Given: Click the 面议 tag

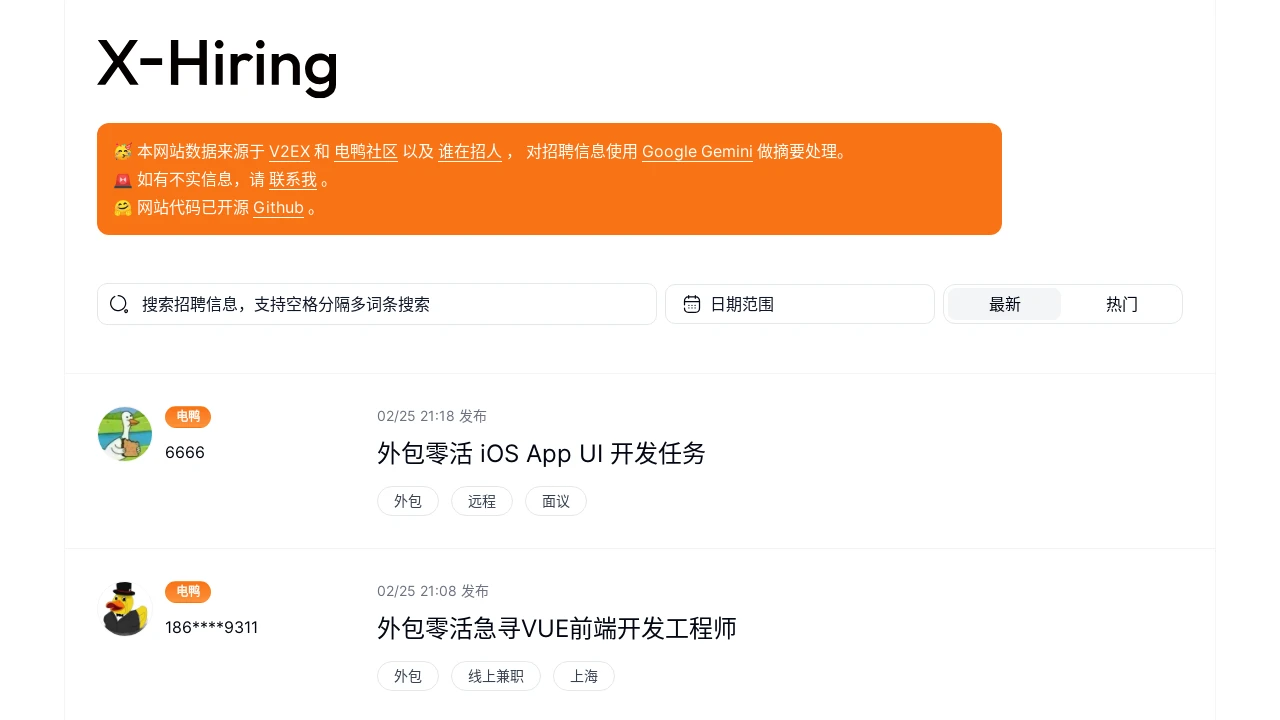Looking at the screenshot, I should tap(556, 502).
